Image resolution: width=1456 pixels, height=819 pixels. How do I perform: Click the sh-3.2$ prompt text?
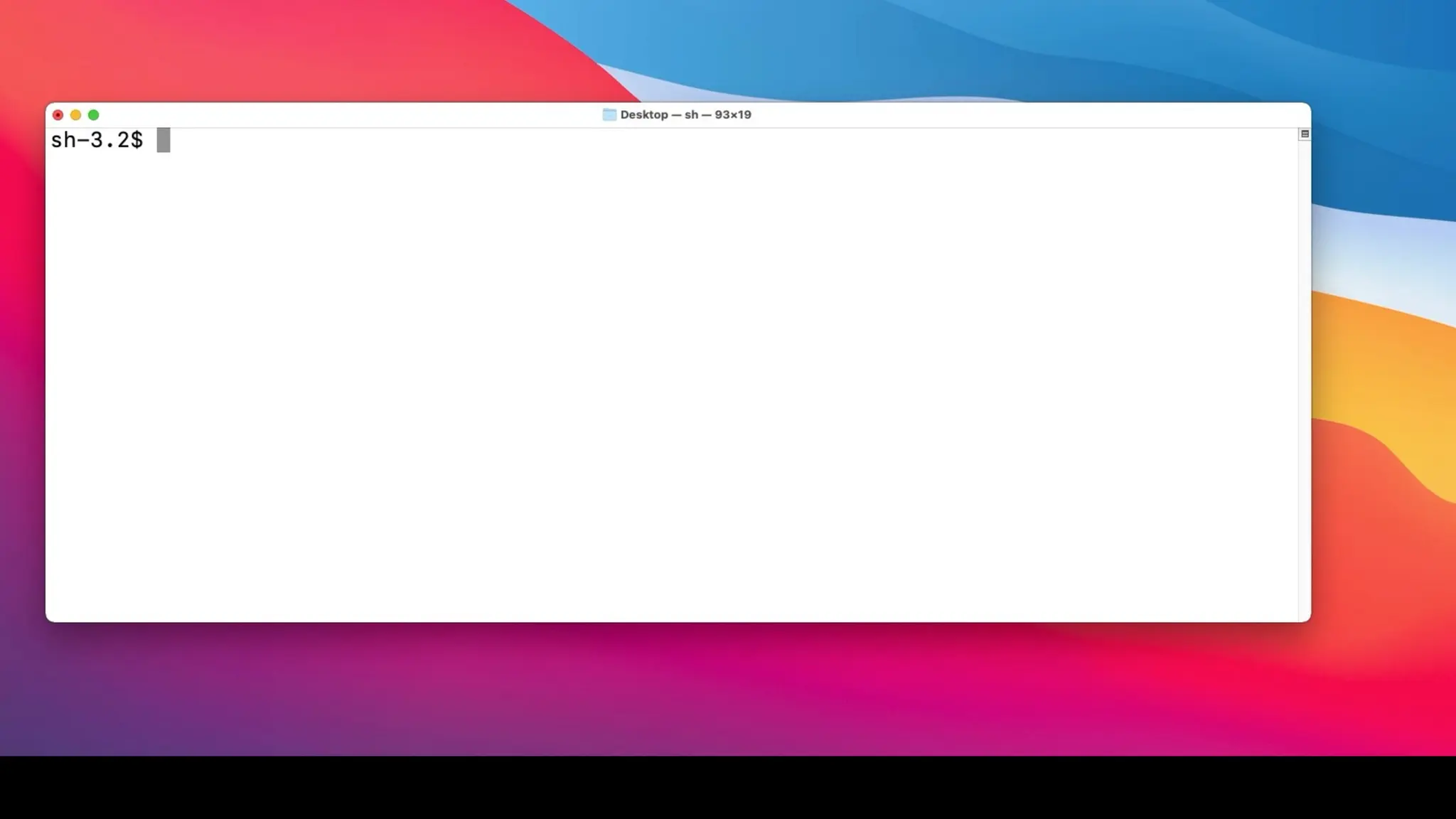(97, 140)
